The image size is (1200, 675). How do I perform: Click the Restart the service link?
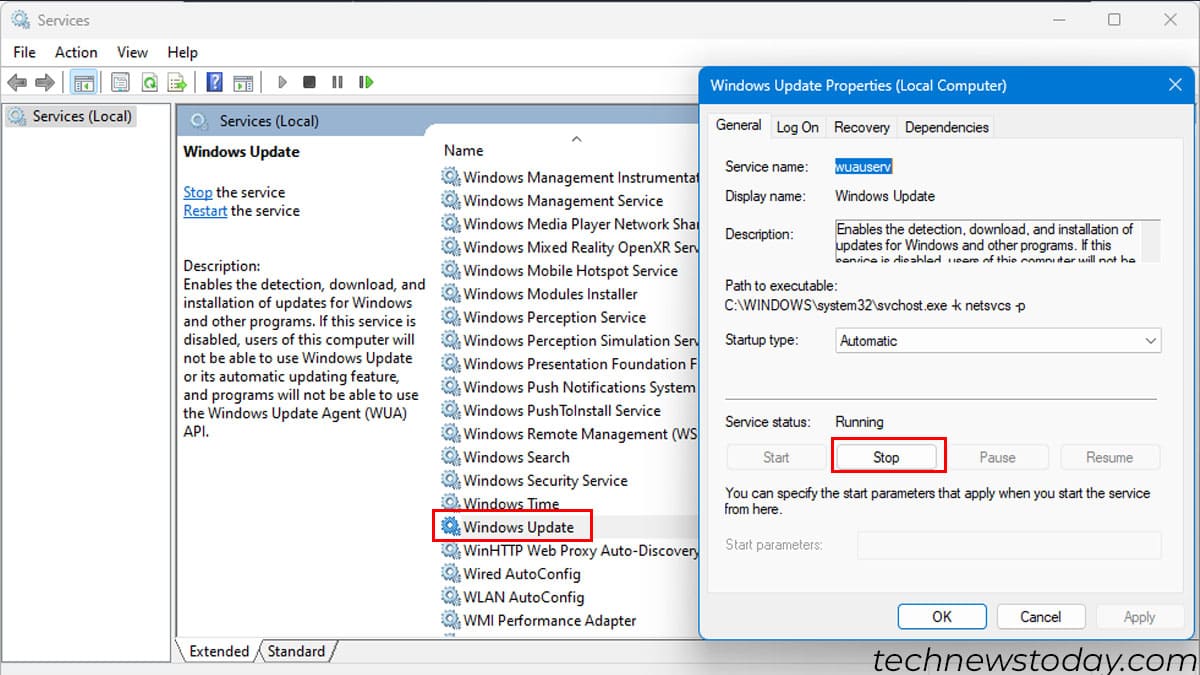pos(205,211)
